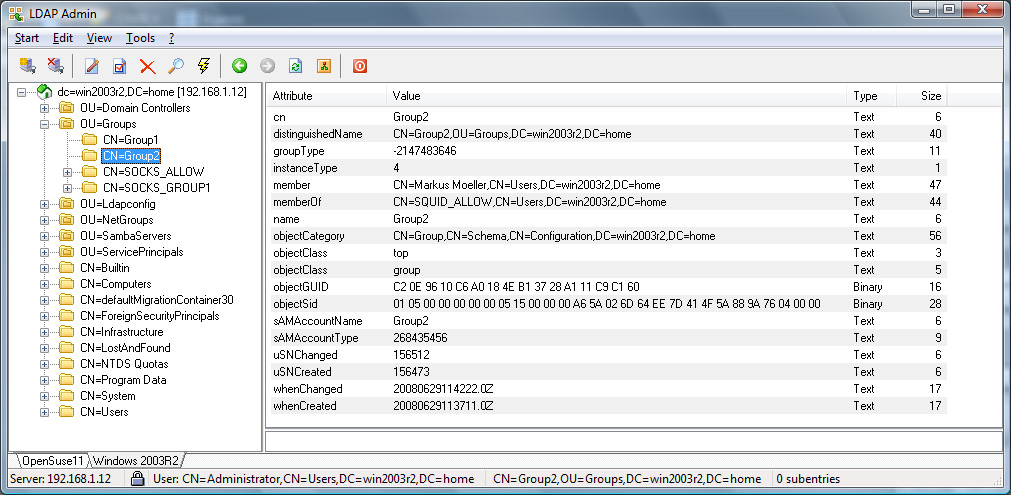Click objectClass row with value group
The width and height of the screenshot is (1011, 495).
click(607, 270)
